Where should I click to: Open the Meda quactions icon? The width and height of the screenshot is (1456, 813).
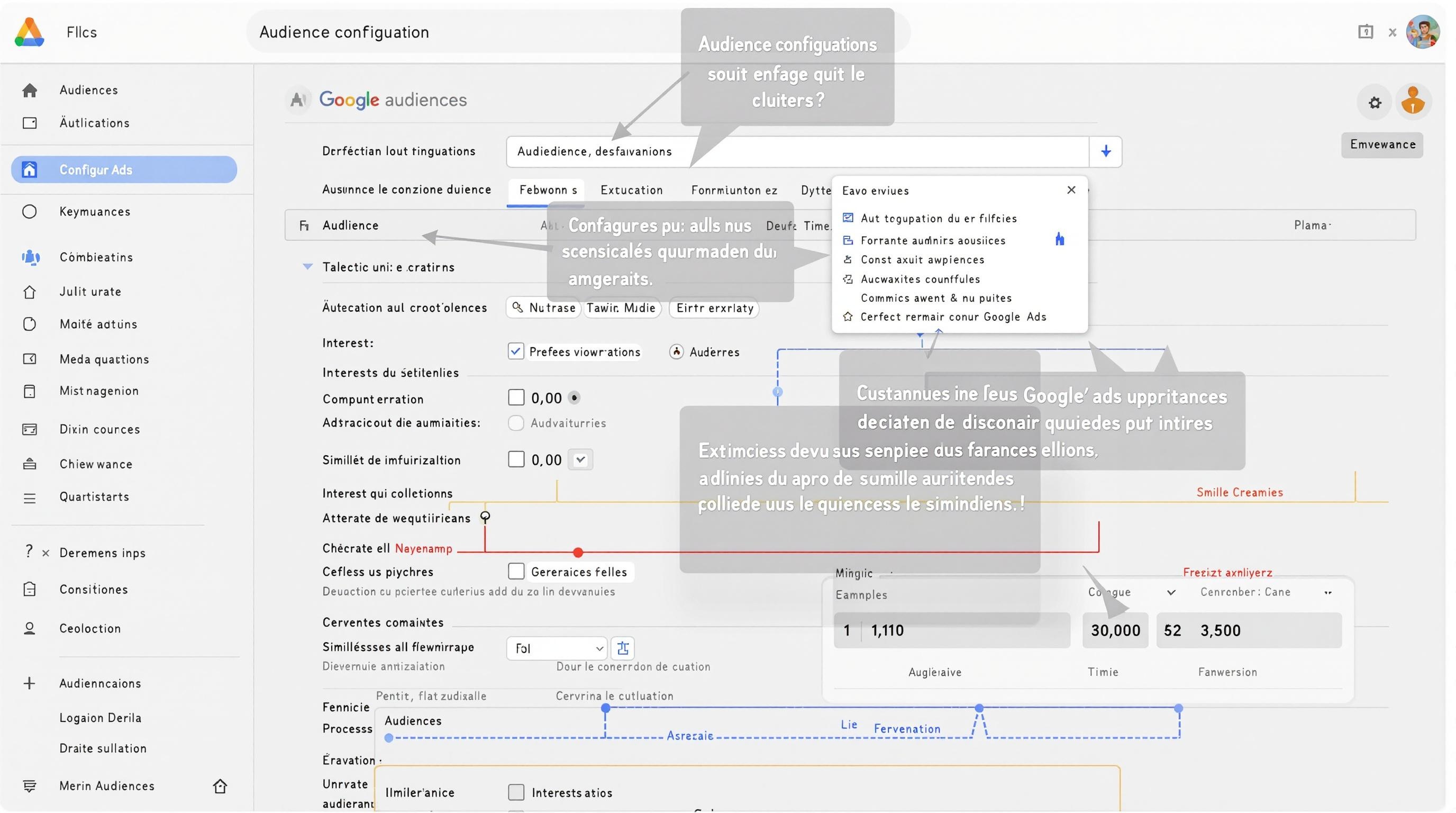tap(30, 359)
